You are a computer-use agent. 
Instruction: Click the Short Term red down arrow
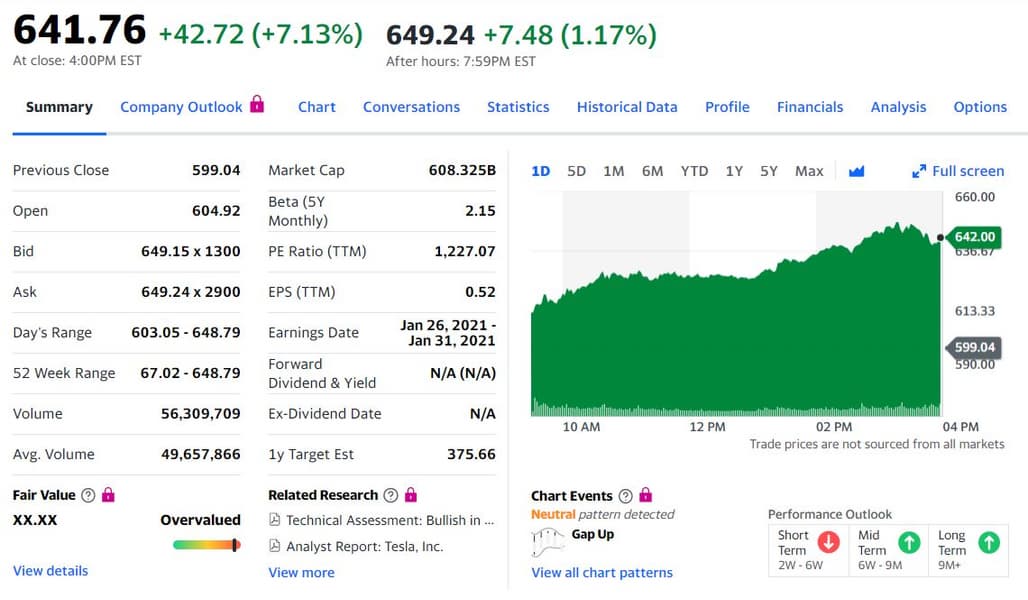point(828,542)
